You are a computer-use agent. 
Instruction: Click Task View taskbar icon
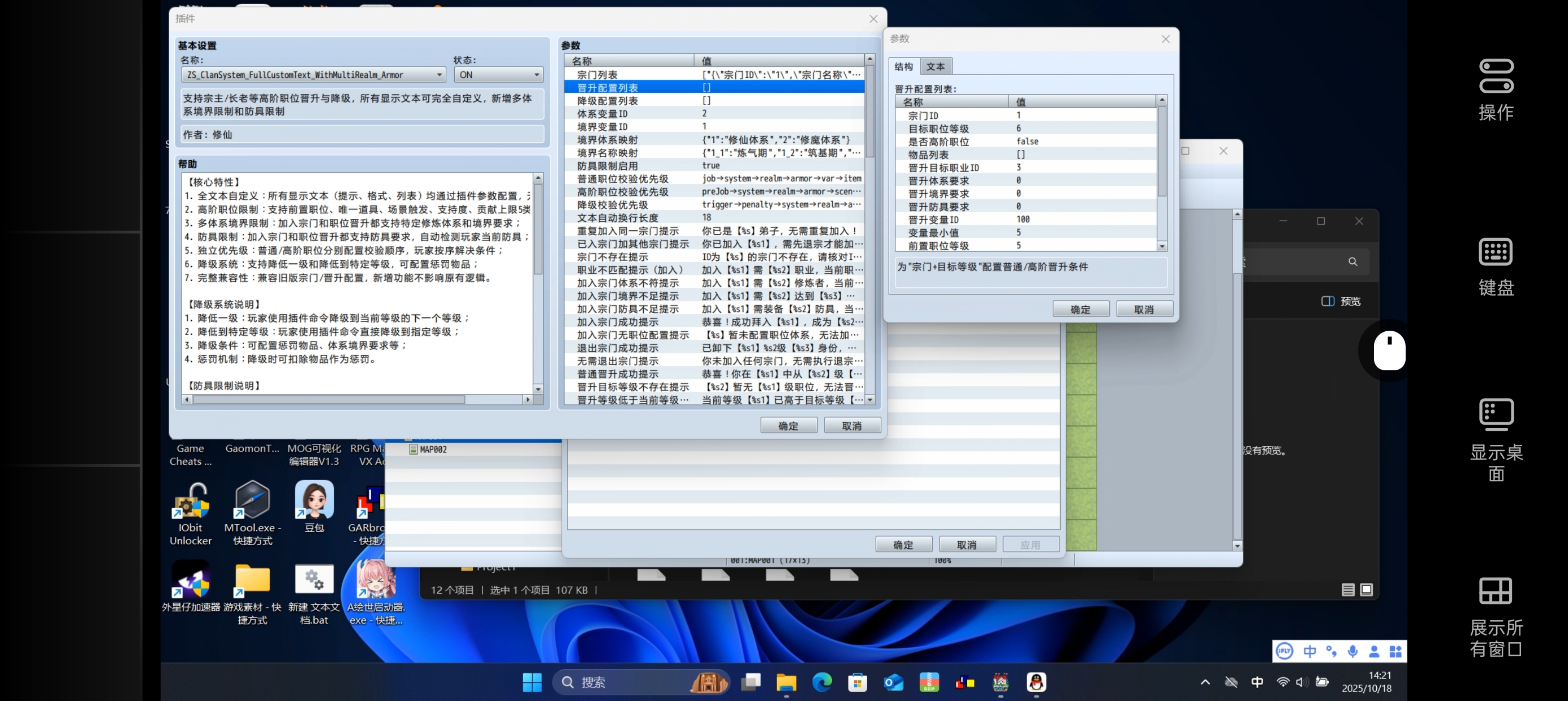(x=751, y=682)
